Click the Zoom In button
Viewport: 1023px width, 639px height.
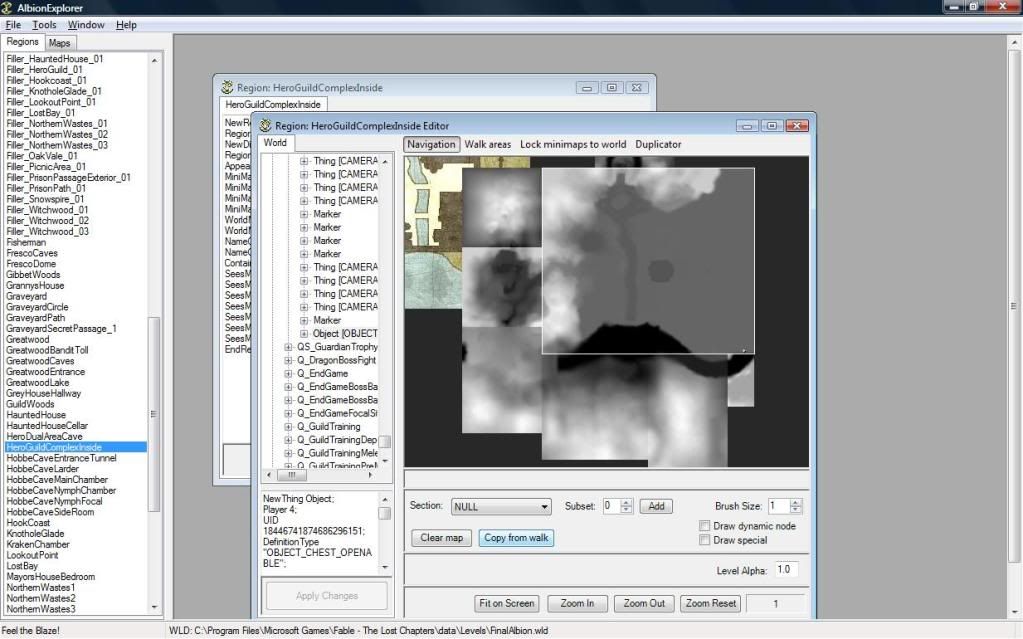tap(577, 603)
